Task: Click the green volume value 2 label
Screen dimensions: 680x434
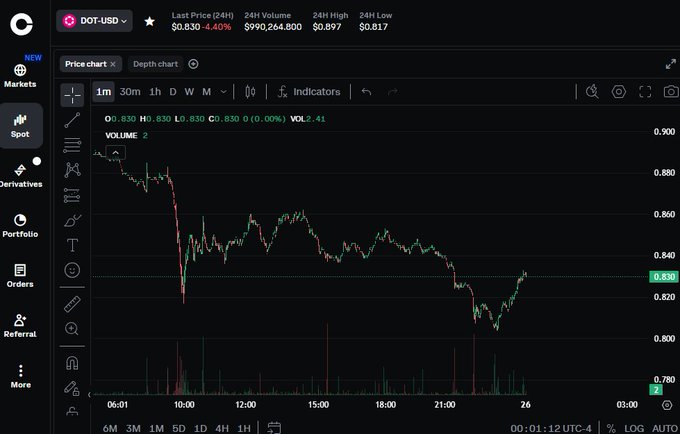Action: point(656,390)
